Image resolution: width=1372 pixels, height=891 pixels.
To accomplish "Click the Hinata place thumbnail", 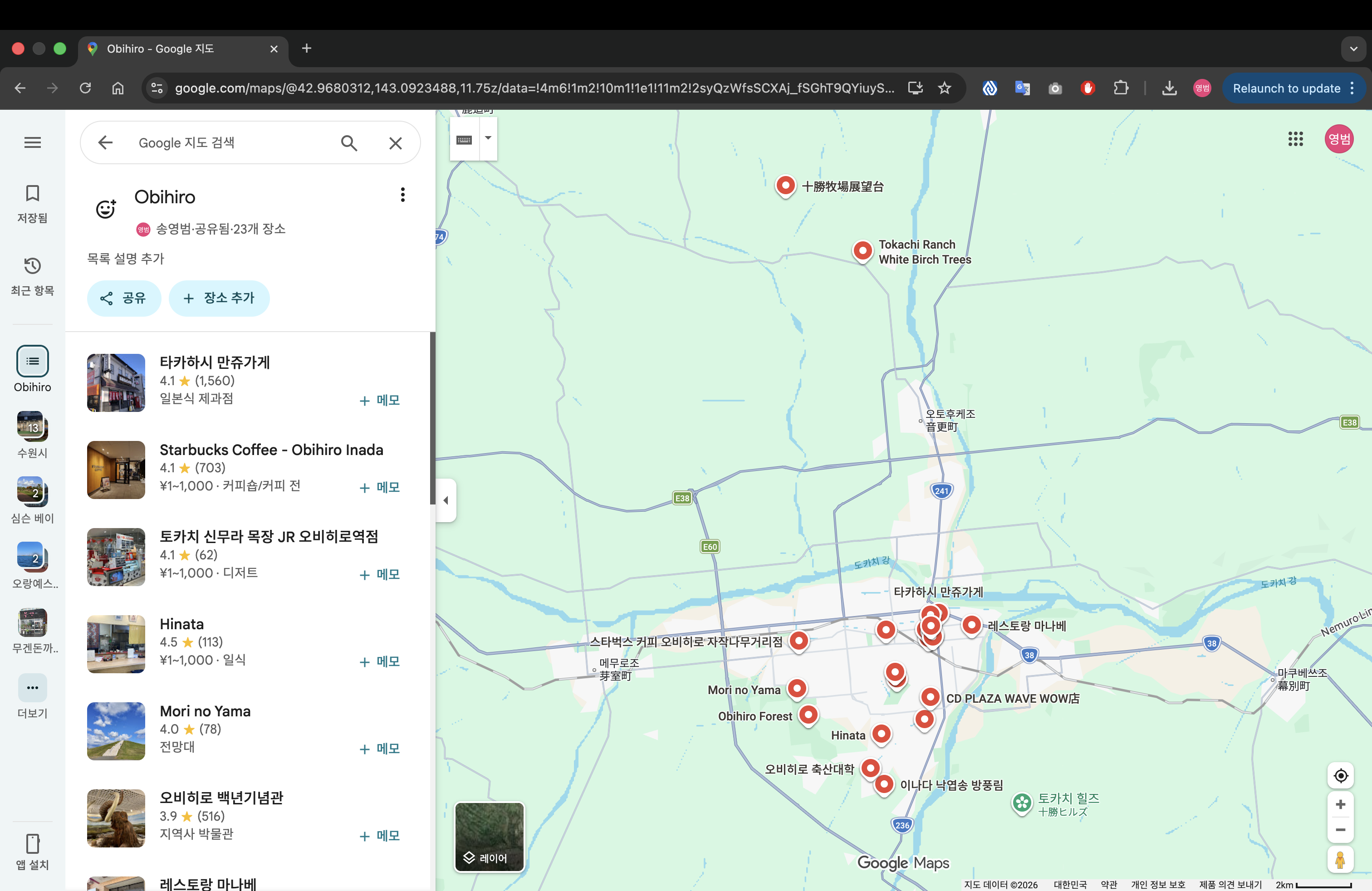I will coord(116,644).
